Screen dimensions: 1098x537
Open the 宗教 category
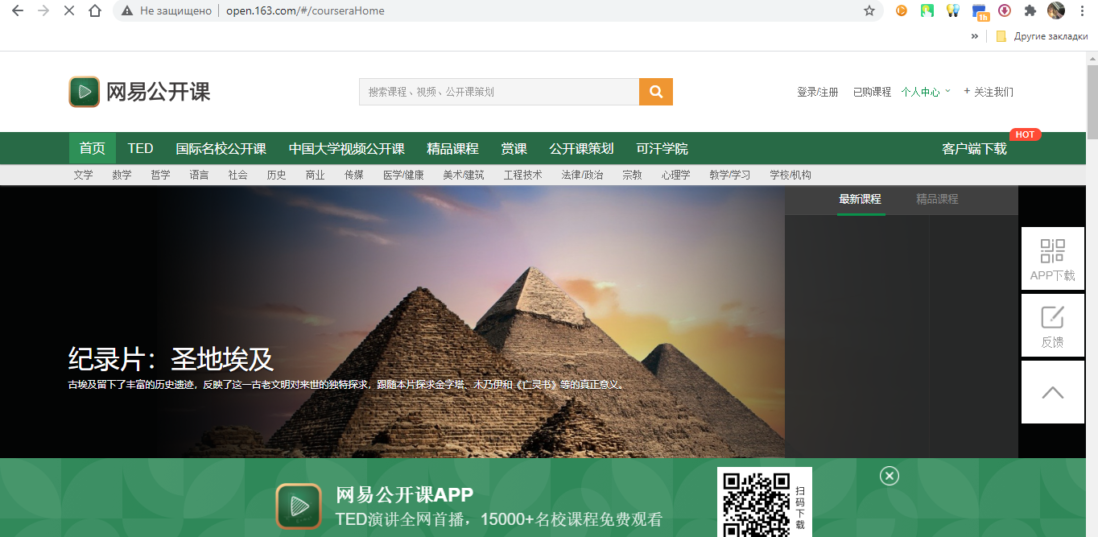[632, 175]
